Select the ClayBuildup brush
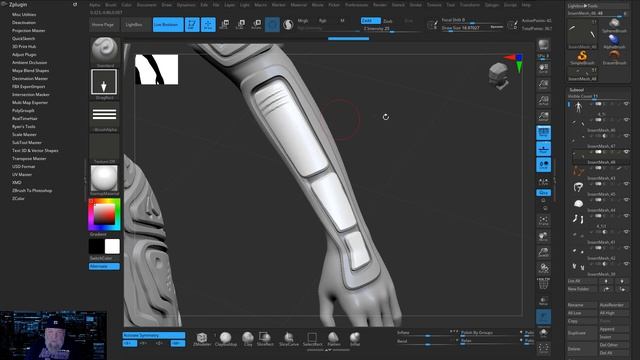This screenshot has height=360, width=640. pos(225,339)
